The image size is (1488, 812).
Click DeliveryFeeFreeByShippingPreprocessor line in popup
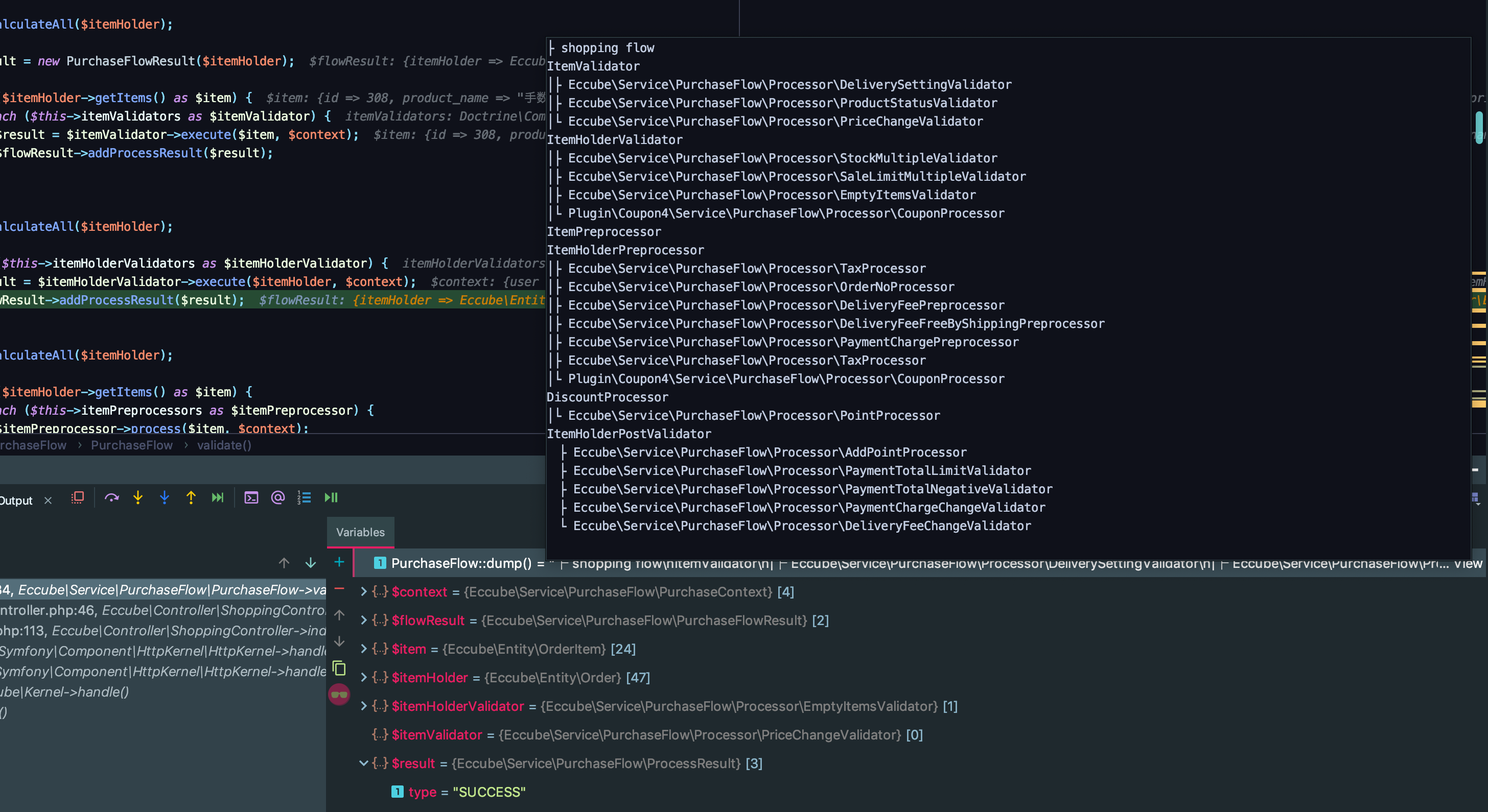pos(836,324)
